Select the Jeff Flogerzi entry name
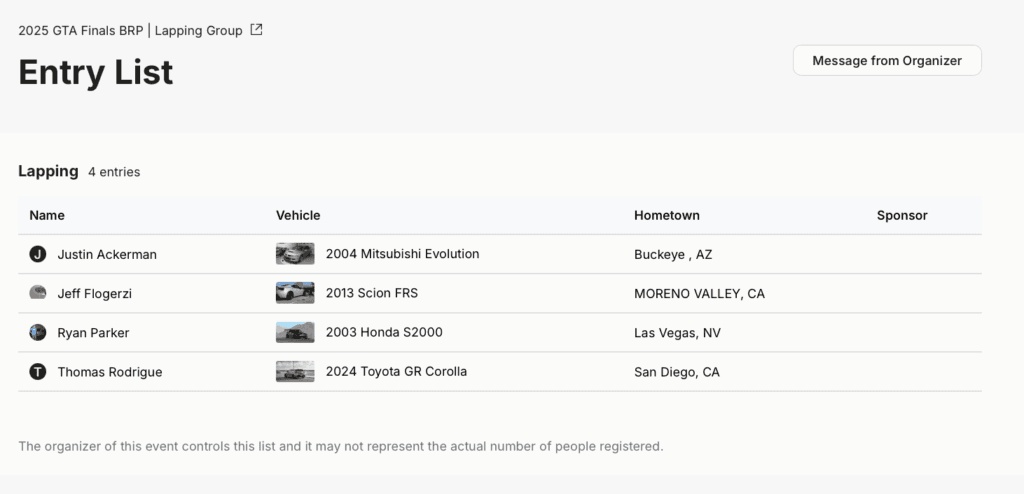 pyautogui.click(x=95, y=293)
